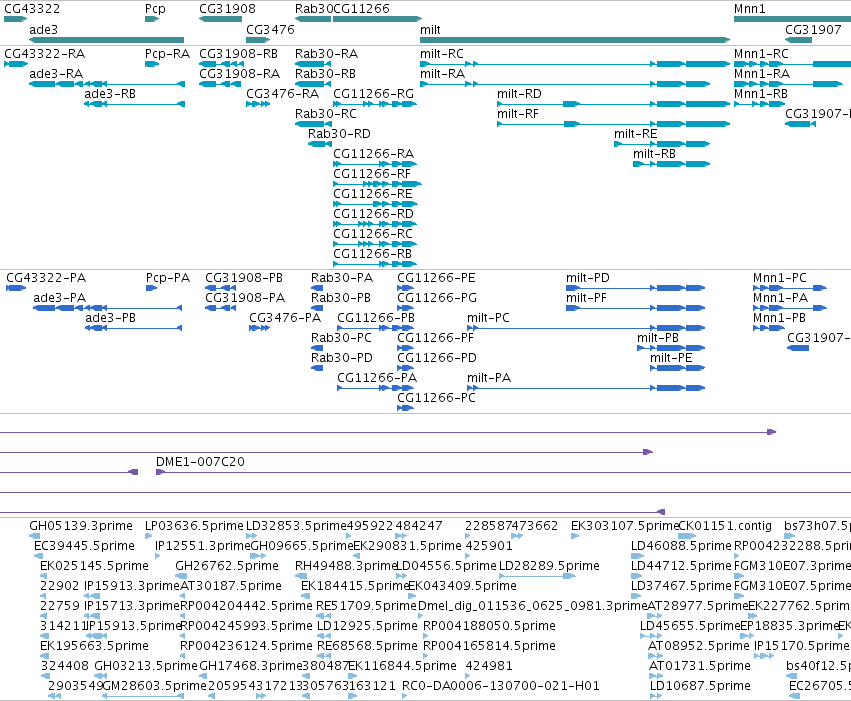The width and height of the screenshot is (851, 701).
Task: Select transcript CG3476-RA
Action: pos(258,104)
